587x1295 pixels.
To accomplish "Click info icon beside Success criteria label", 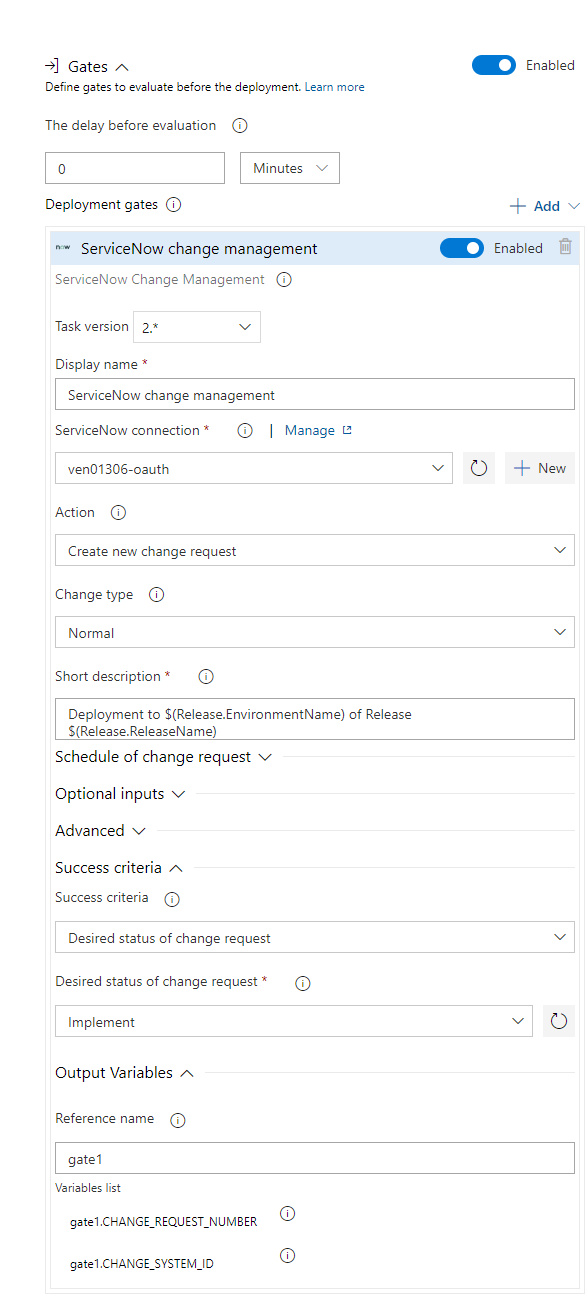I will click(x=172, y=899).
